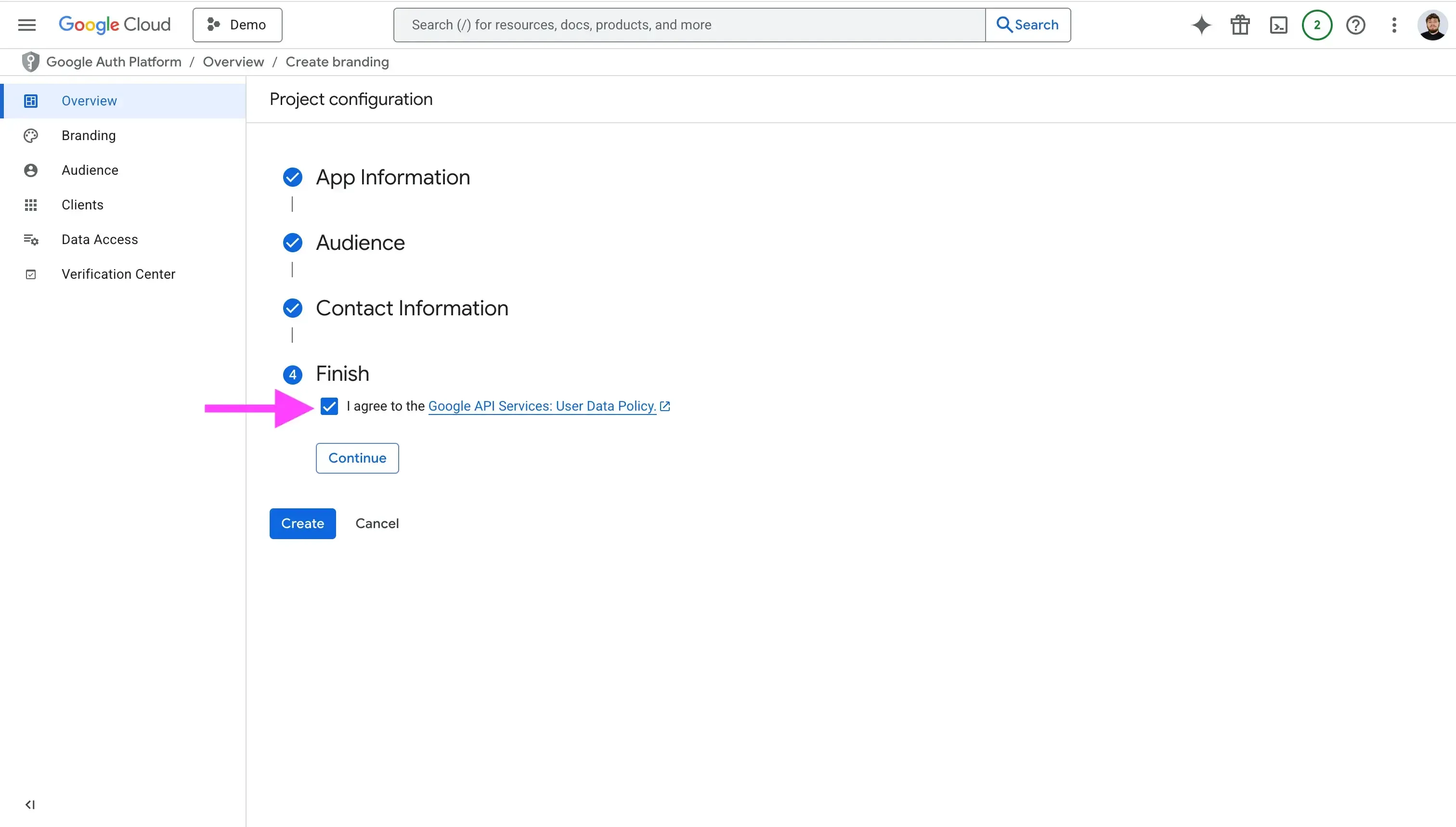
Task: Open the Verification Center icon
Action: coord(31,274)
